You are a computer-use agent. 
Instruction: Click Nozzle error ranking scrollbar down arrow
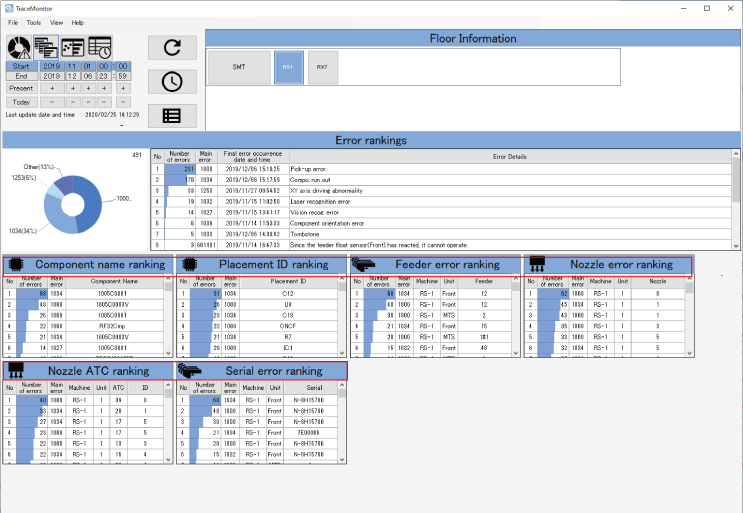click(x=690, y=353)
